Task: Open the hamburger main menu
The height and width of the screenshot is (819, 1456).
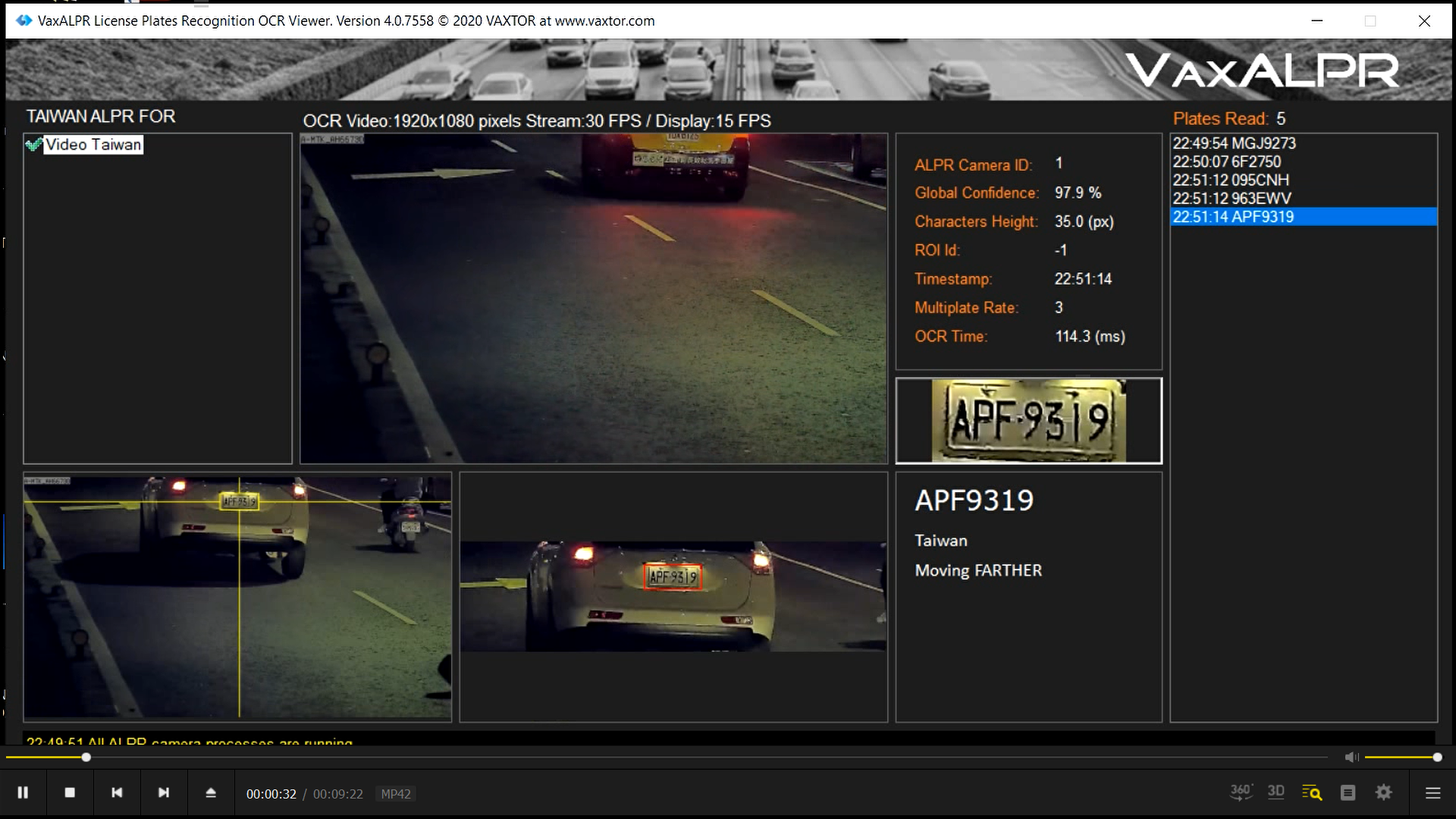Action: pos(1432,792)
